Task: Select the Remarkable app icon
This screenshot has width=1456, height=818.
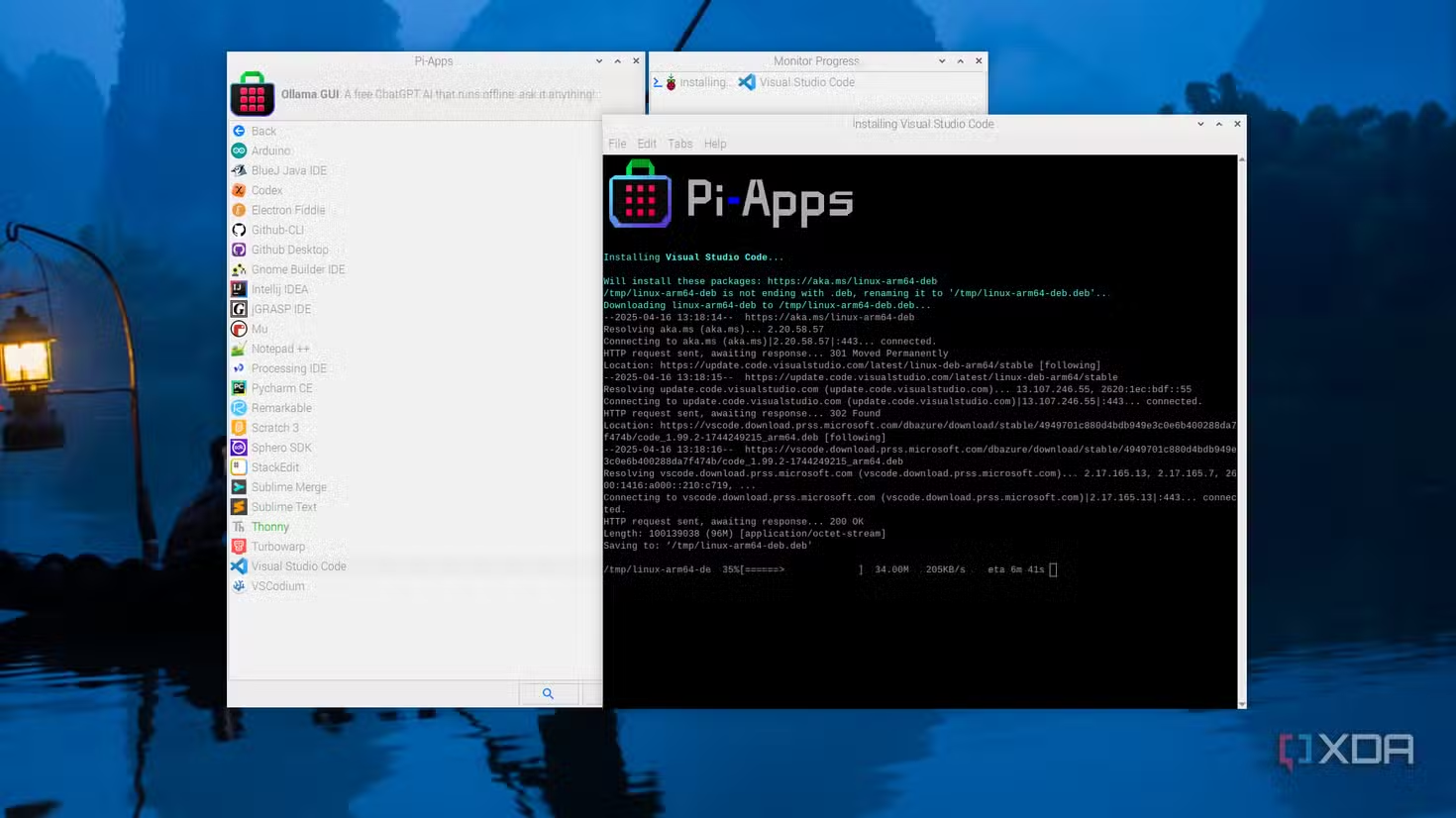Action: [x=239, y=408]
